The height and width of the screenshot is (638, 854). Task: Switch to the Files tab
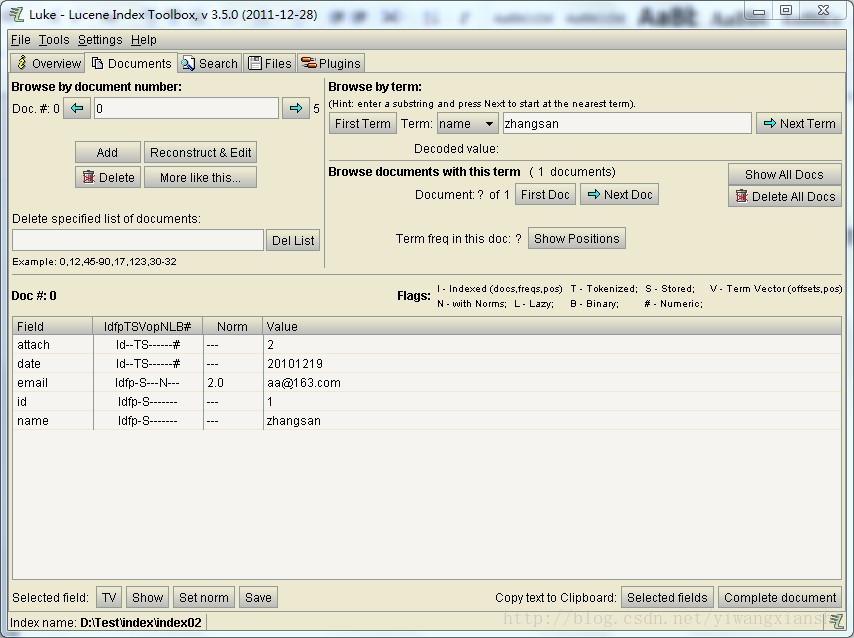(270, 63)
